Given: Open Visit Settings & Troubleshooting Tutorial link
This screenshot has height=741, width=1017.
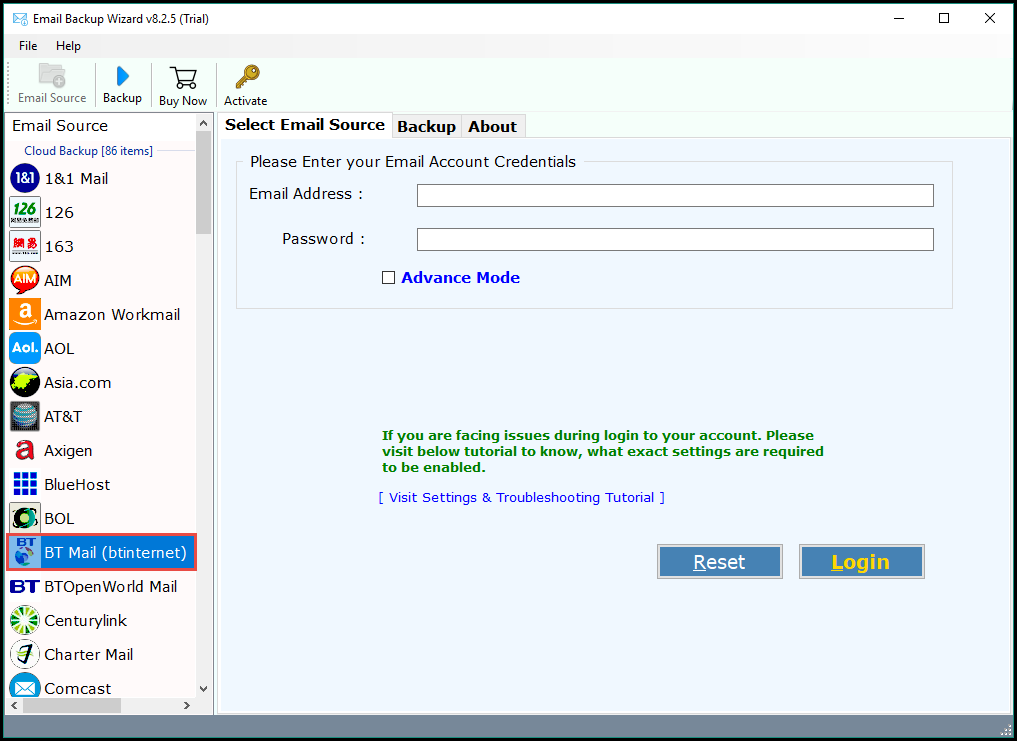Looking at the screenshot, I should (521, 498).
